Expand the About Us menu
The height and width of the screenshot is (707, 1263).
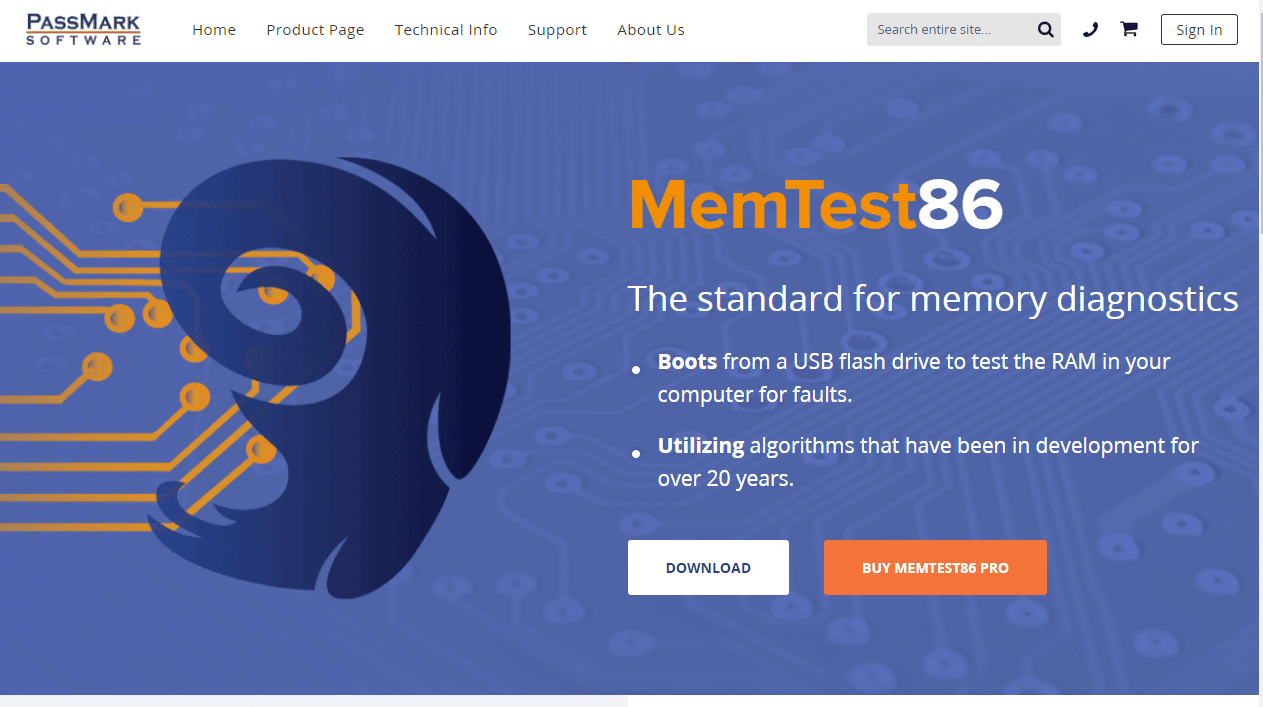[651, 30]
